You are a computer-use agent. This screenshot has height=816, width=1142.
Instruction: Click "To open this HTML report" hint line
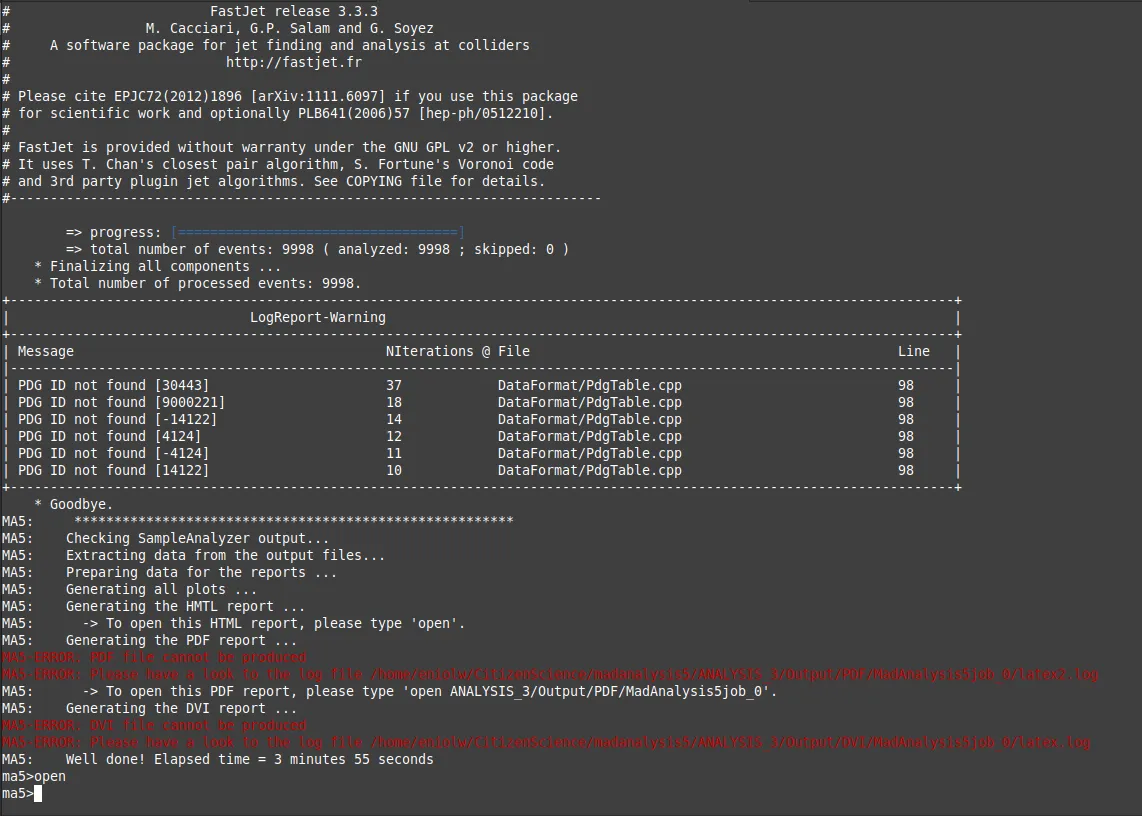[273, 624]
